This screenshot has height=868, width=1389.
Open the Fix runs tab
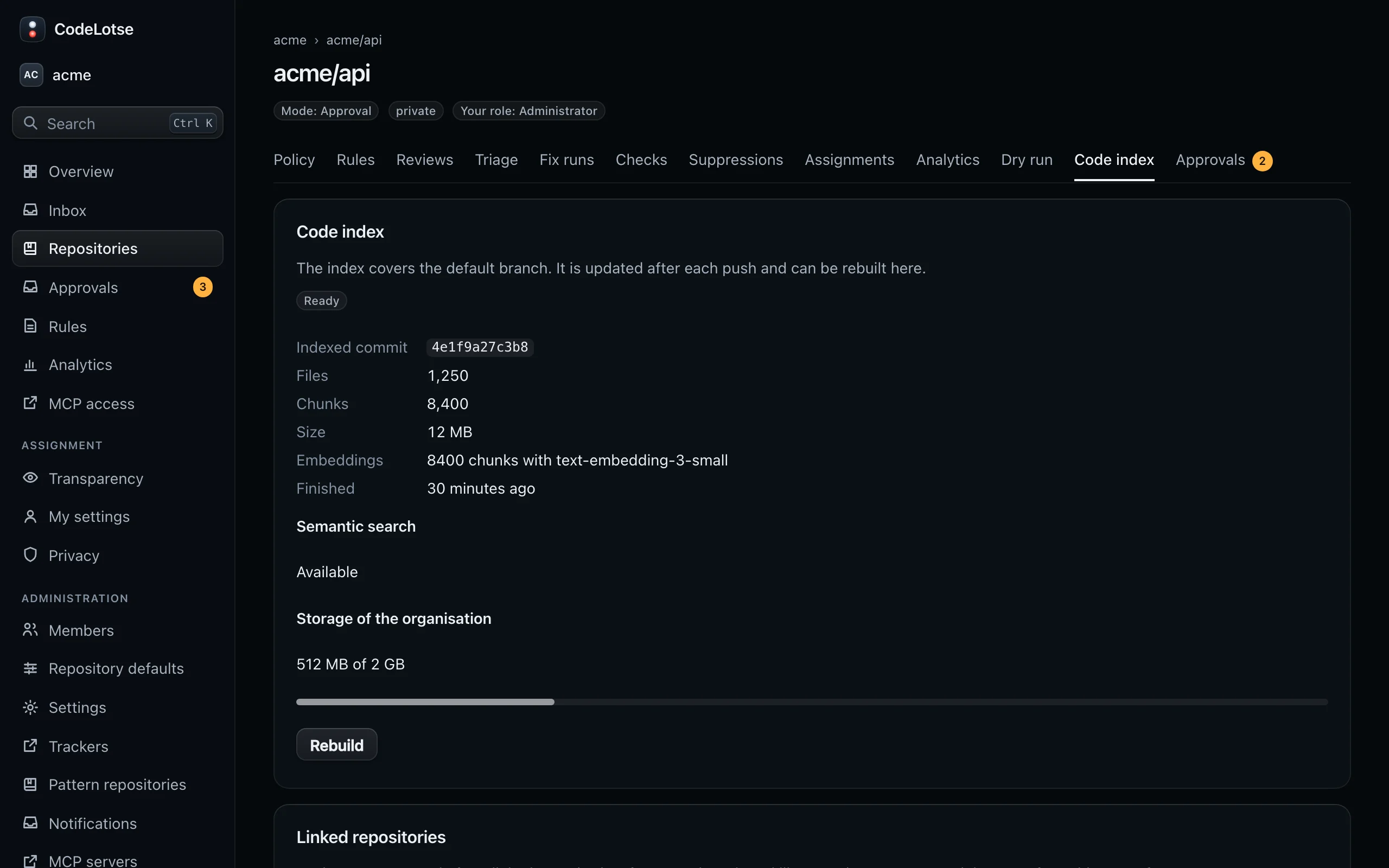566,159
